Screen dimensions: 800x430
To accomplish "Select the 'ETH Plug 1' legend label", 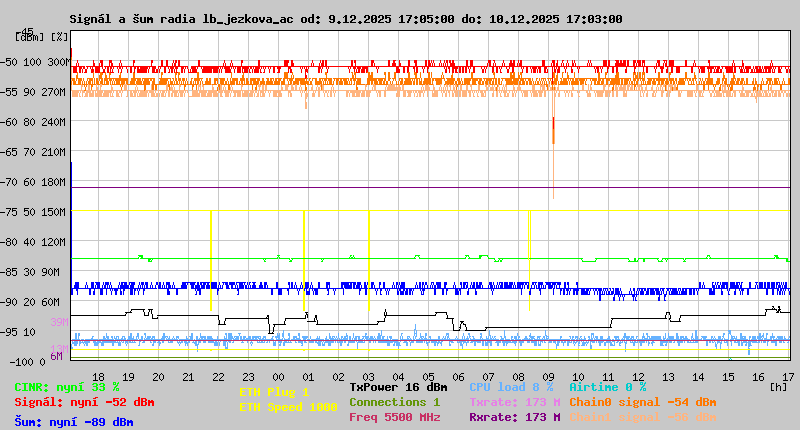I will [274, 392].
